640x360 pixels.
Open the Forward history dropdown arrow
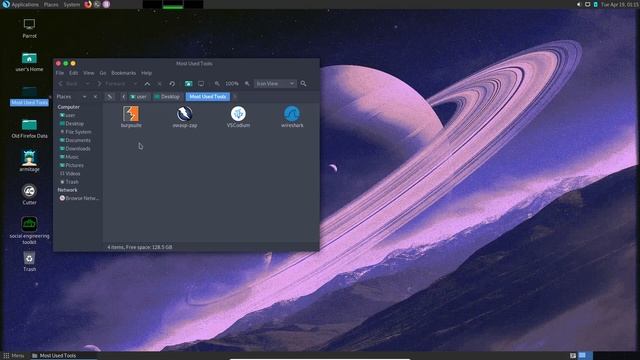(x=135, y=84)
